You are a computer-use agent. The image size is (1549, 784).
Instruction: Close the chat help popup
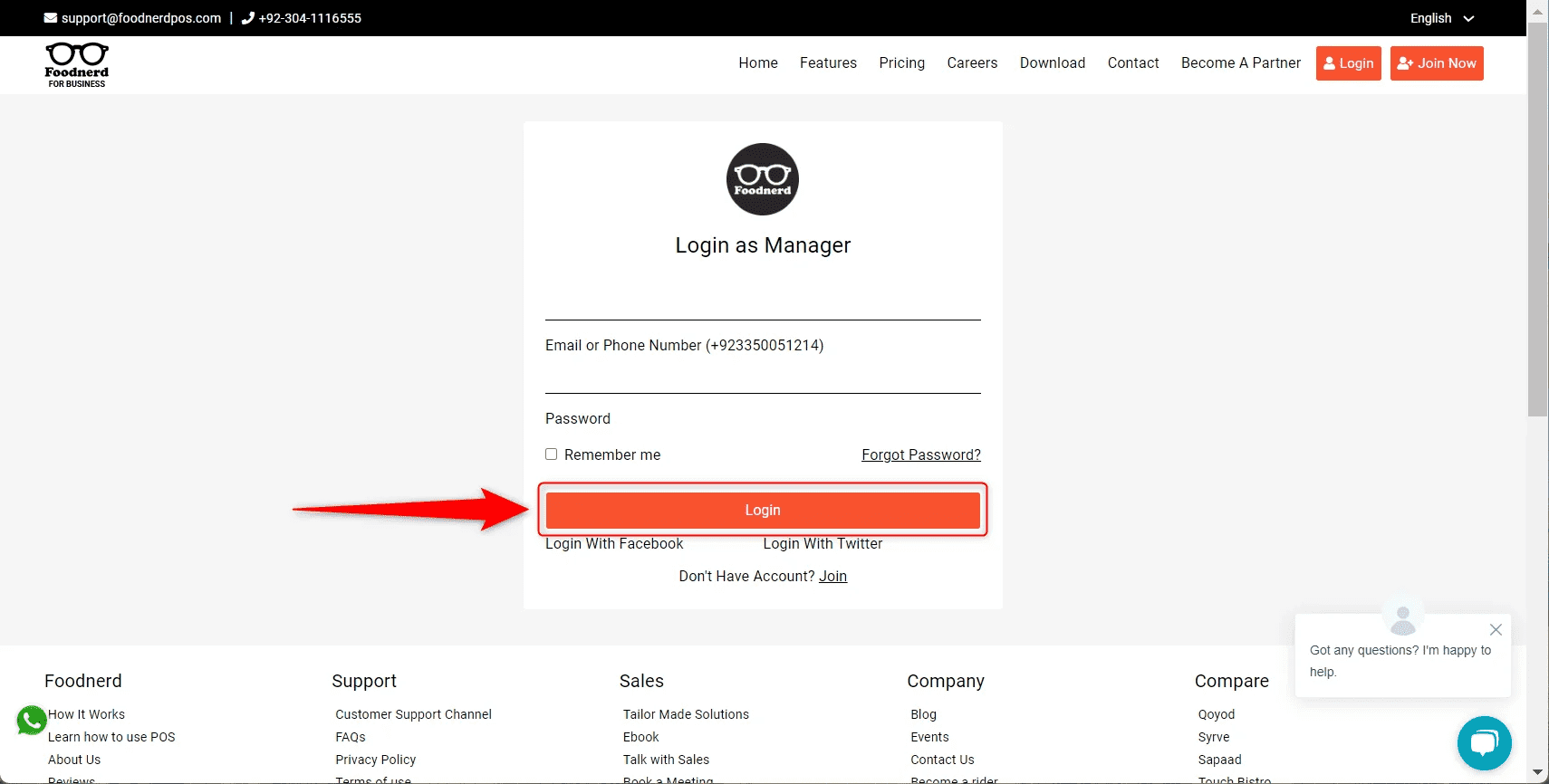(x=1496, y=629)
